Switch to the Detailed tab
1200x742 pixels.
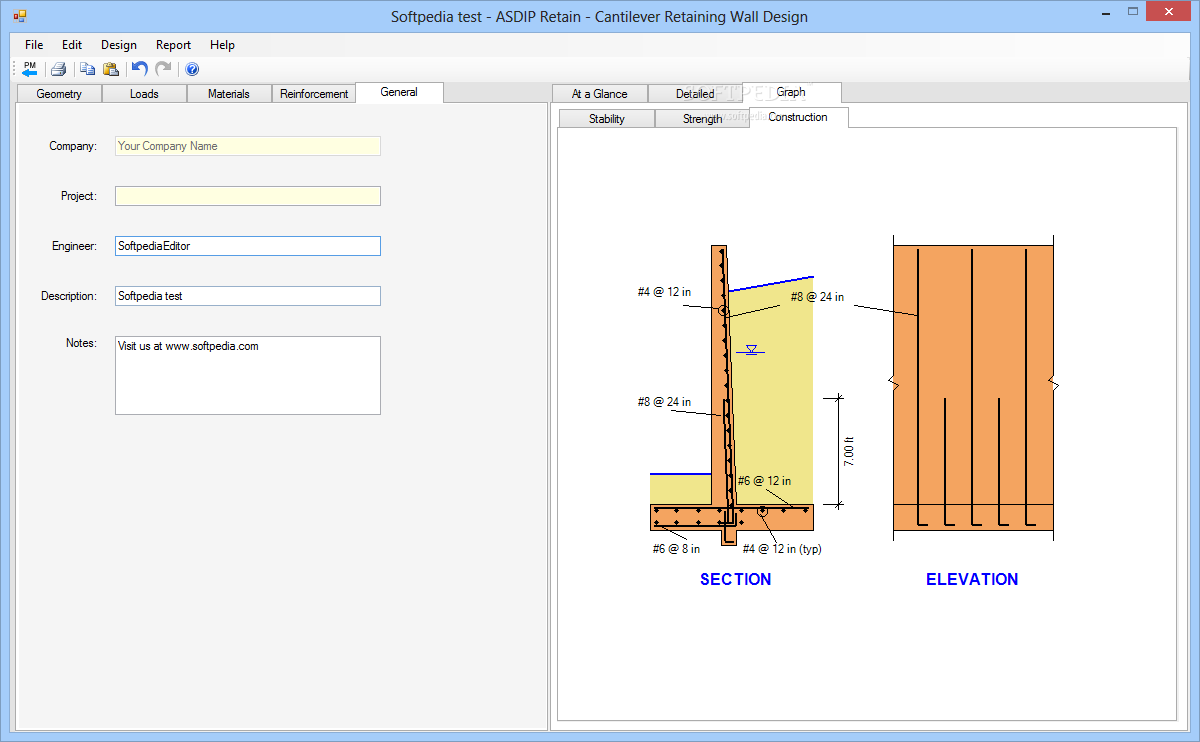[x=695, y=94]
